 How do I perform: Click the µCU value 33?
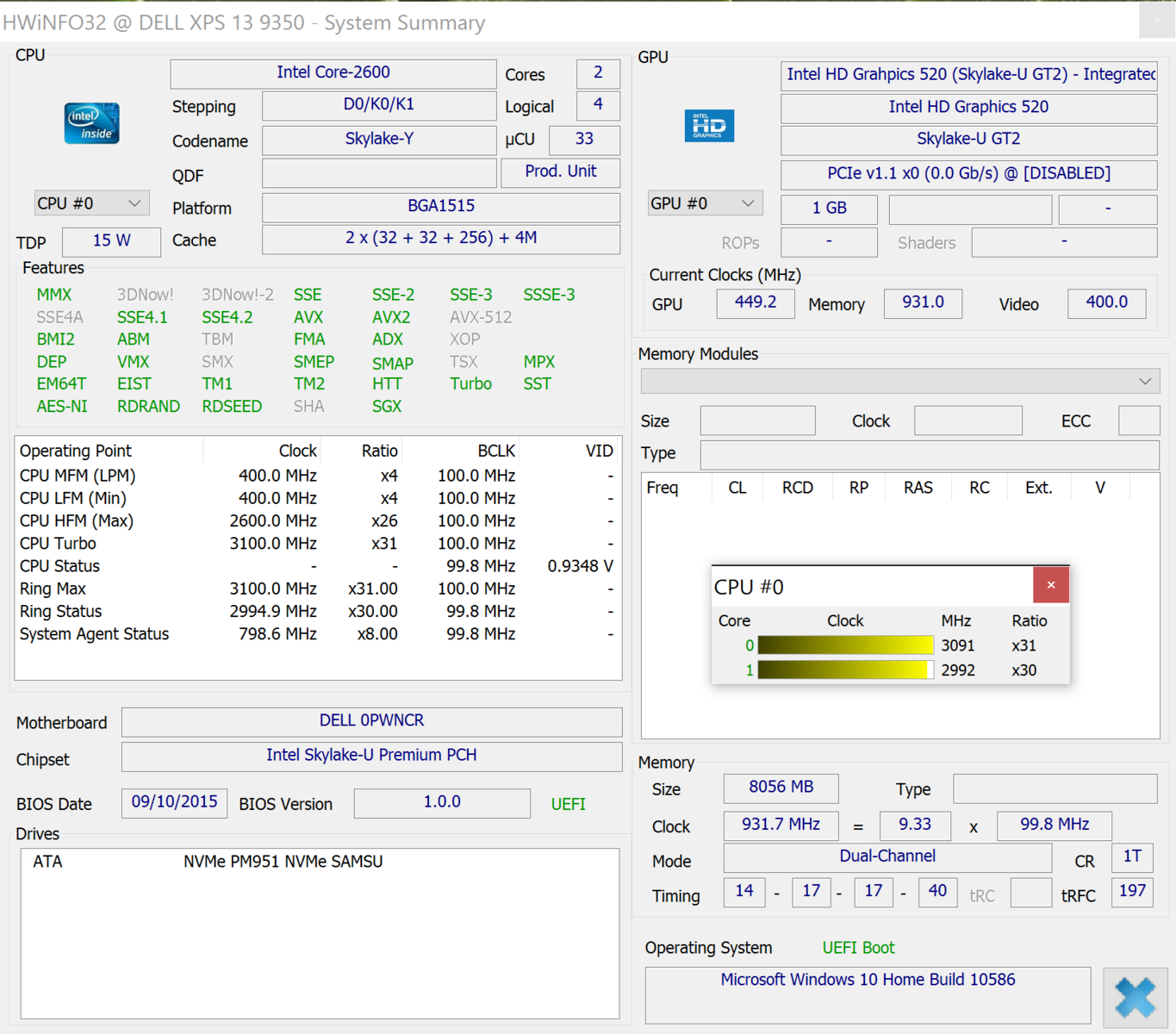click(x=584, y=139)
